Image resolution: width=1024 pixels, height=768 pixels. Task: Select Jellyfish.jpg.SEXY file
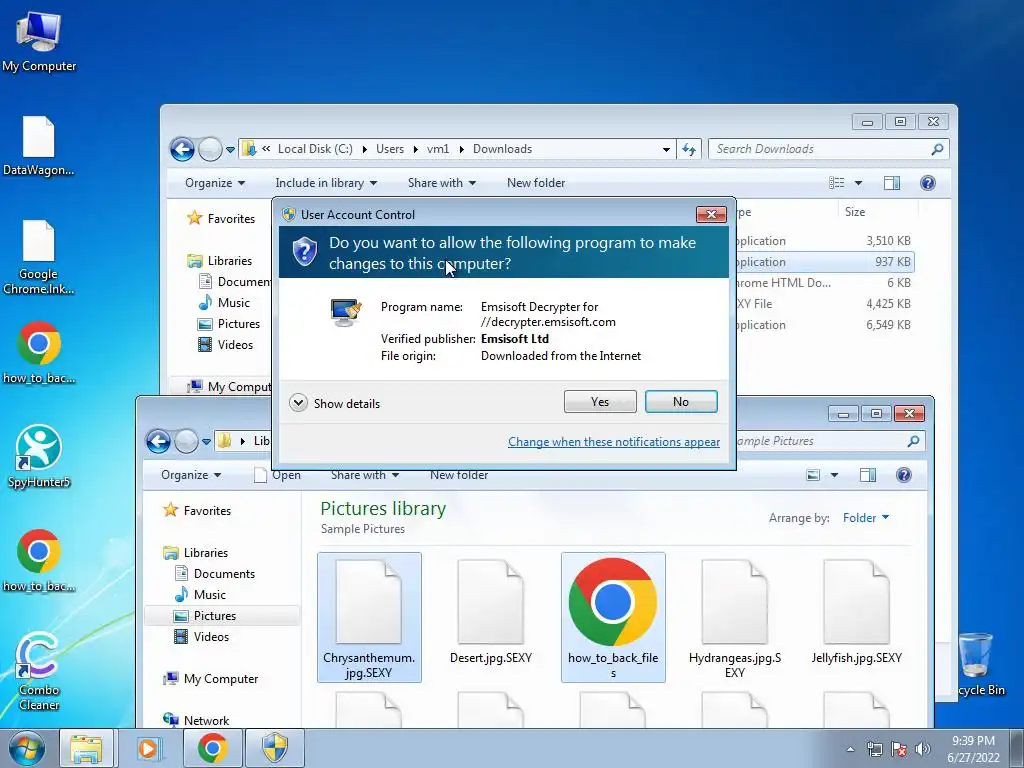point(857,613)
